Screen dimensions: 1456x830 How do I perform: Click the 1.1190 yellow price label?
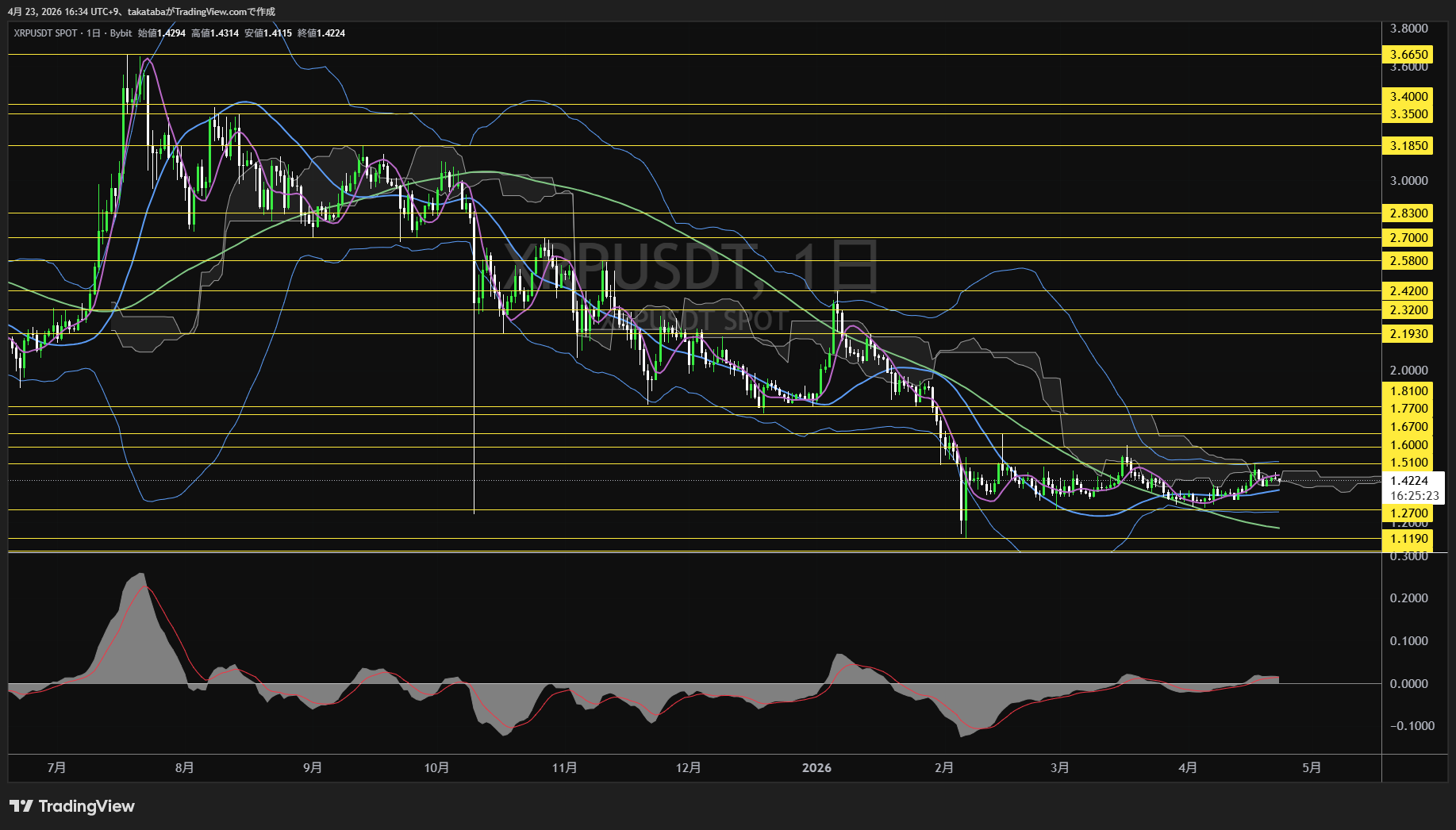tap(1408, 539)
